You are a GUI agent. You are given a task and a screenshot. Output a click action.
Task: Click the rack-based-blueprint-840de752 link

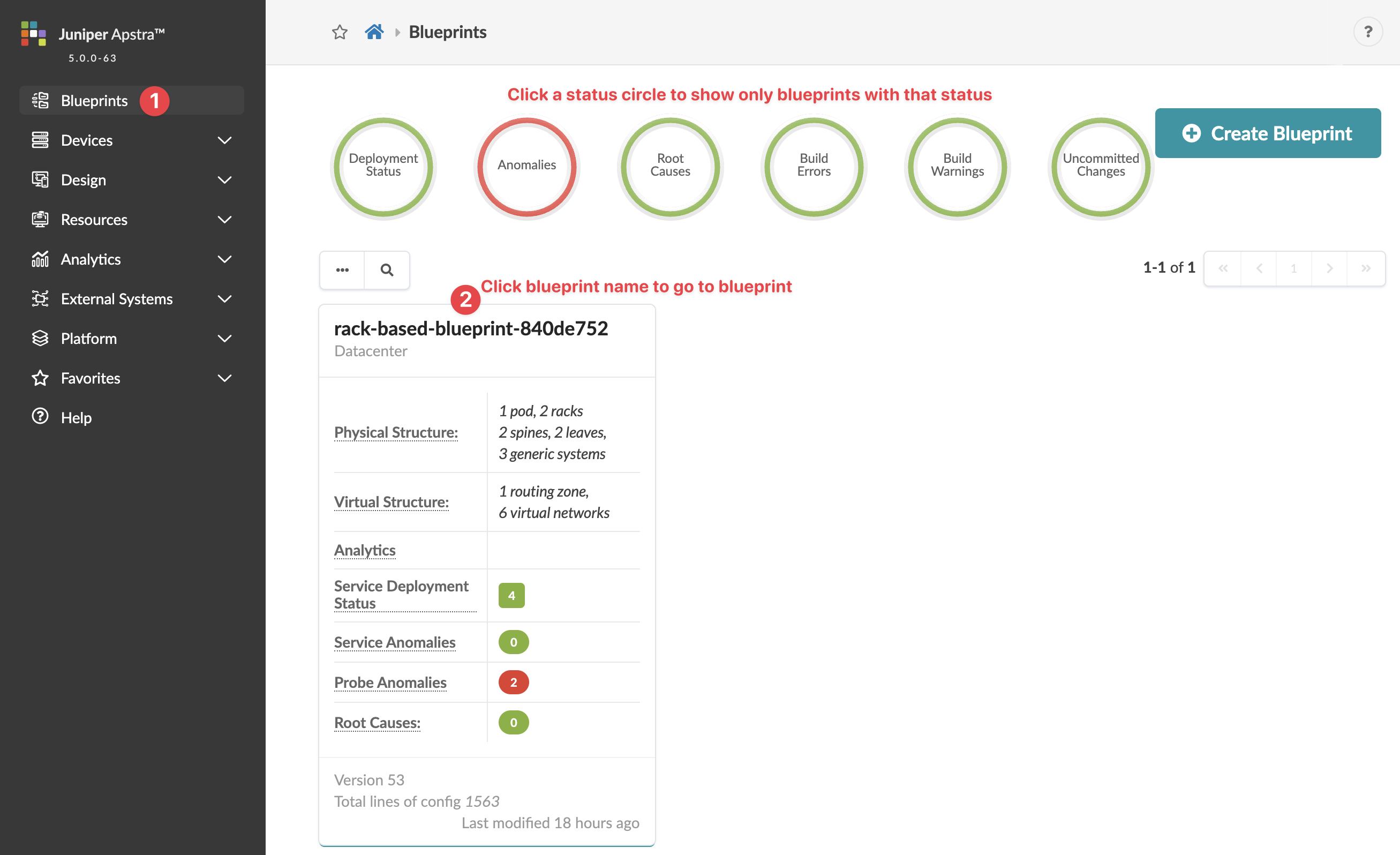click(x=471, y=328)
